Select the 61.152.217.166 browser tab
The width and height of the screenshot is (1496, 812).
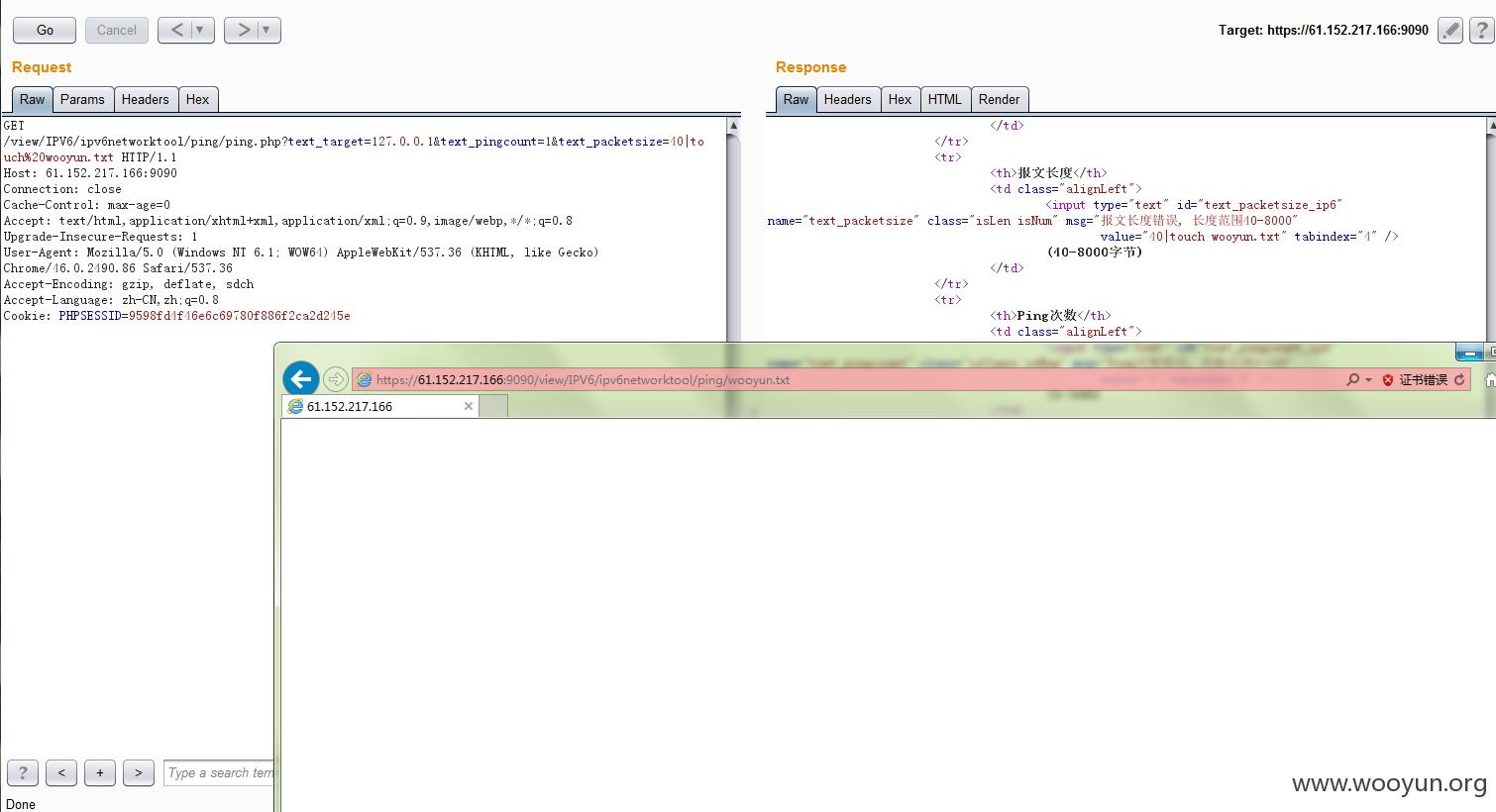coord(380,406)
